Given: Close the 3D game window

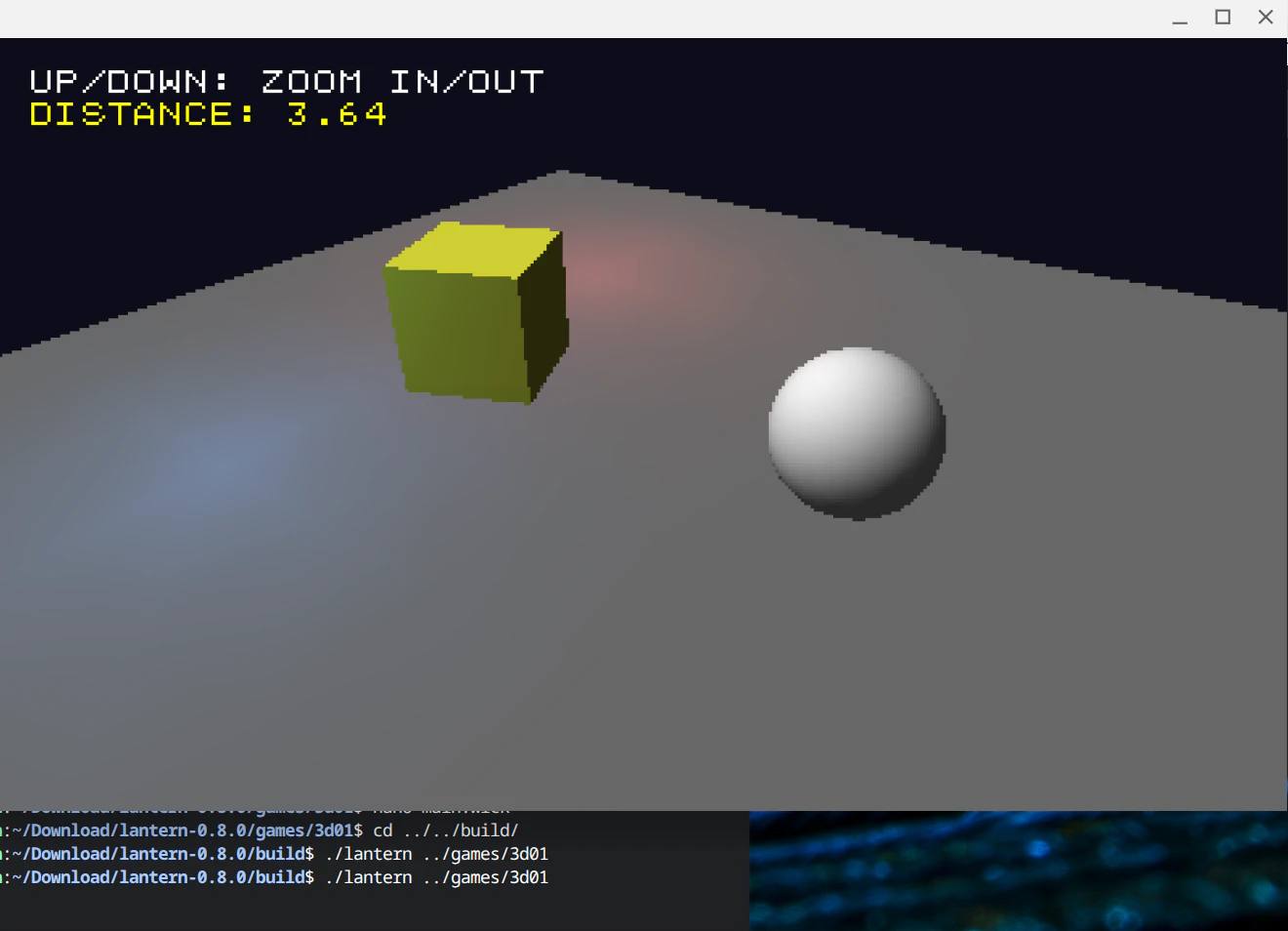Looking at the screenshot, I should (1266, 18).
